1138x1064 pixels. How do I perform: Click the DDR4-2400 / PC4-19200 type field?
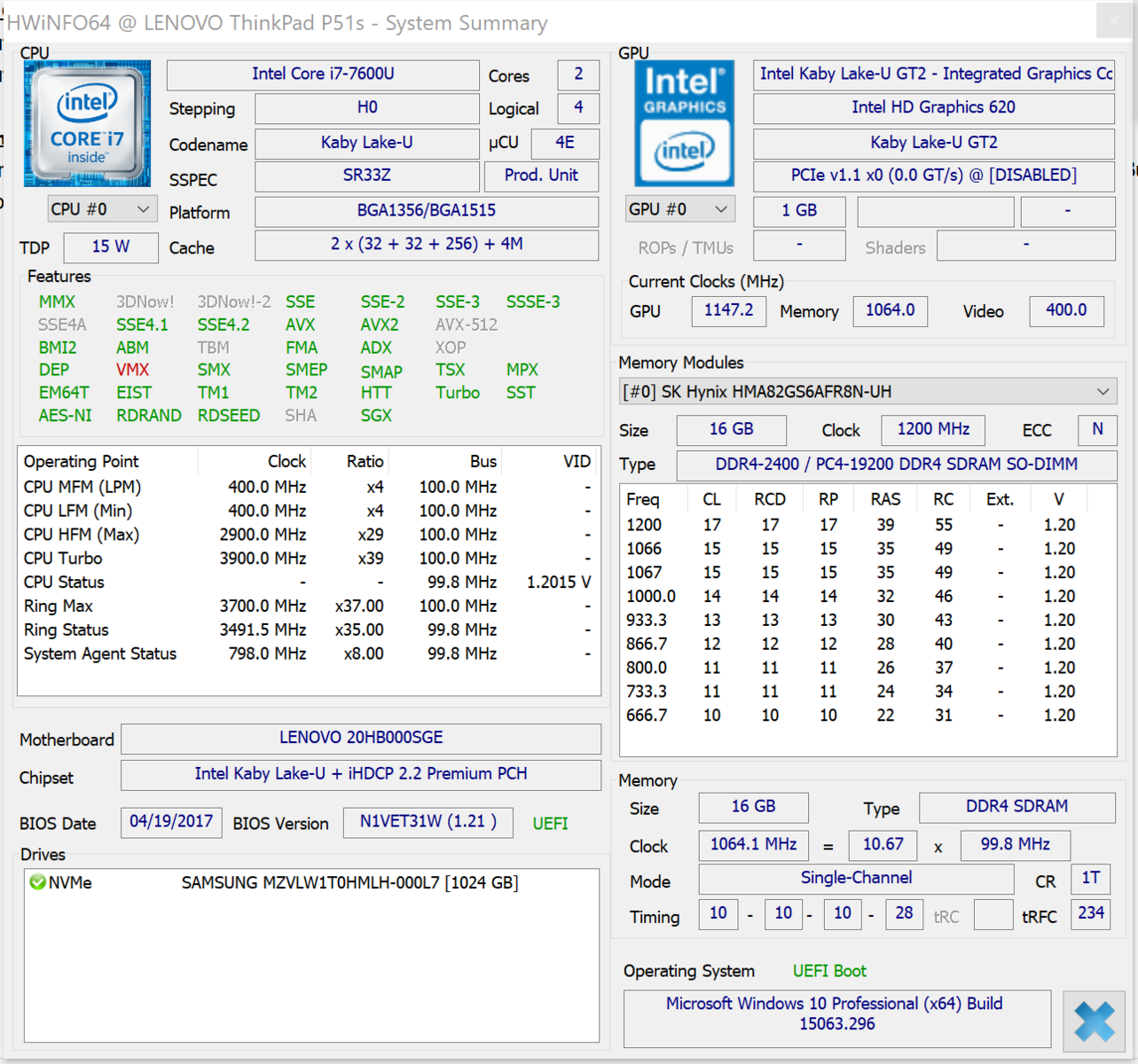[x=897, y=465]
